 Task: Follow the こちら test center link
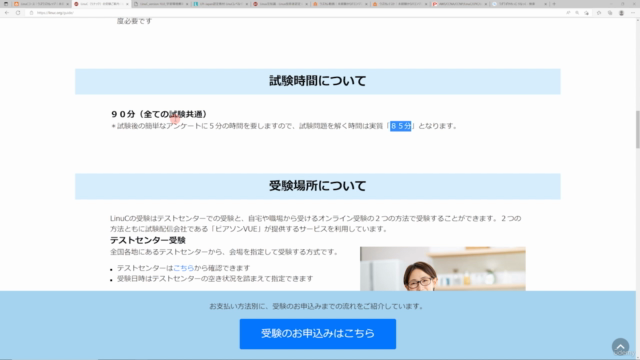[183, 268]
